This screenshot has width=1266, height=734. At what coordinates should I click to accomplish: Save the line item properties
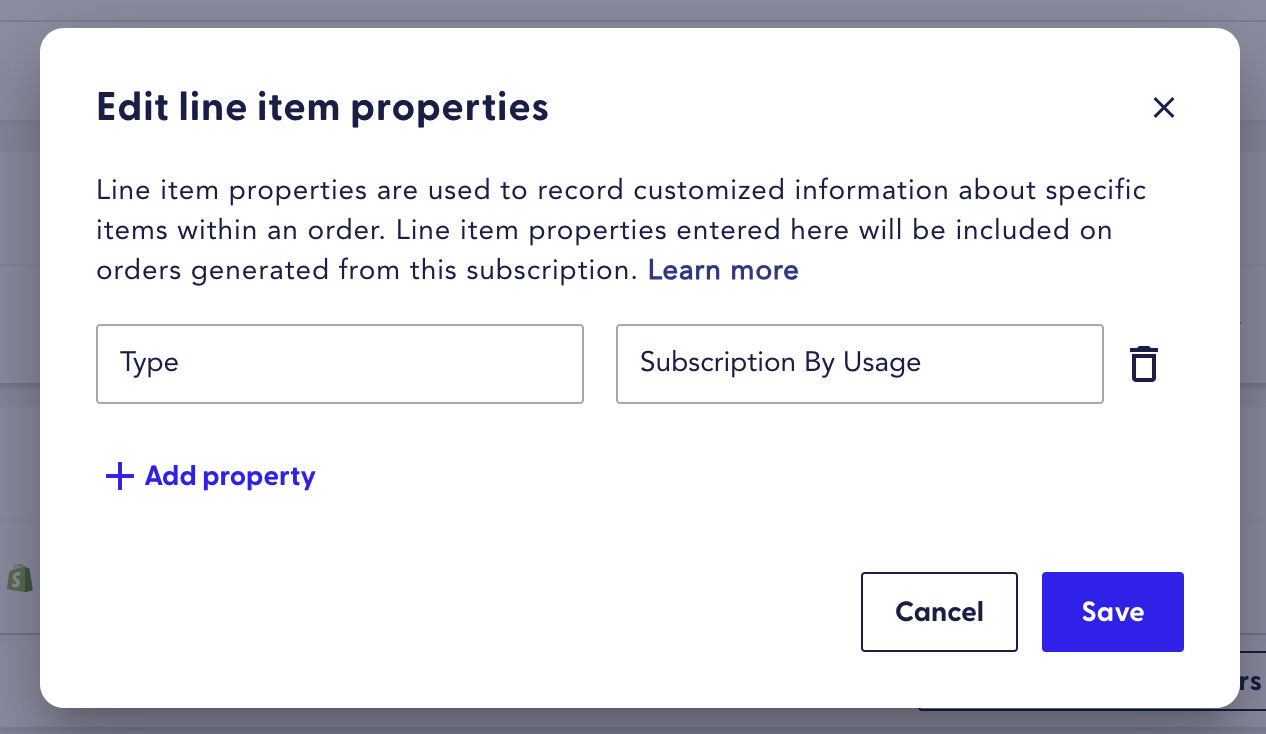click(1112, 612)
